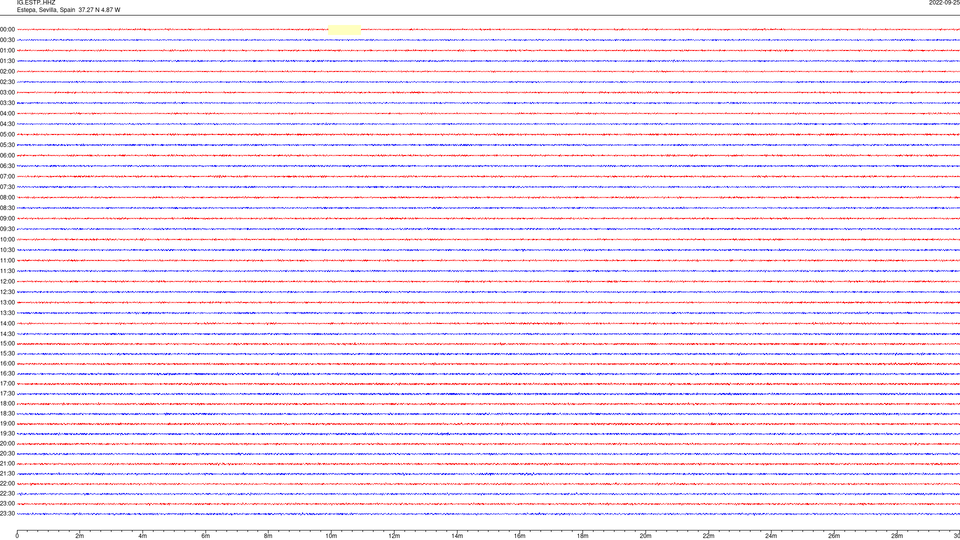This screenshot has width=960, height=540.
Task: Click the yellow highlighted marker on the 00:00 trace
Action: click(x=345, y=29)
